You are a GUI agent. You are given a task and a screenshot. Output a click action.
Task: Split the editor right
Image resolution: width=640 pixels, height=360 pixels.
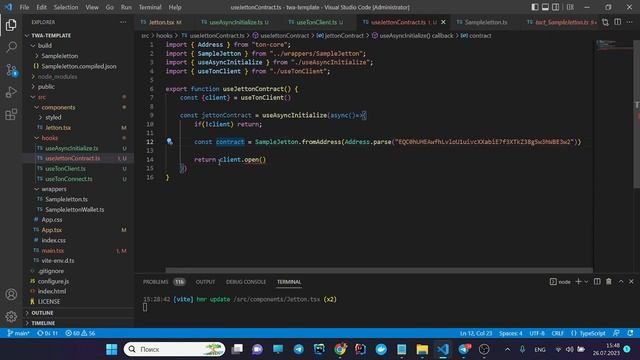(x=618, y=22)
